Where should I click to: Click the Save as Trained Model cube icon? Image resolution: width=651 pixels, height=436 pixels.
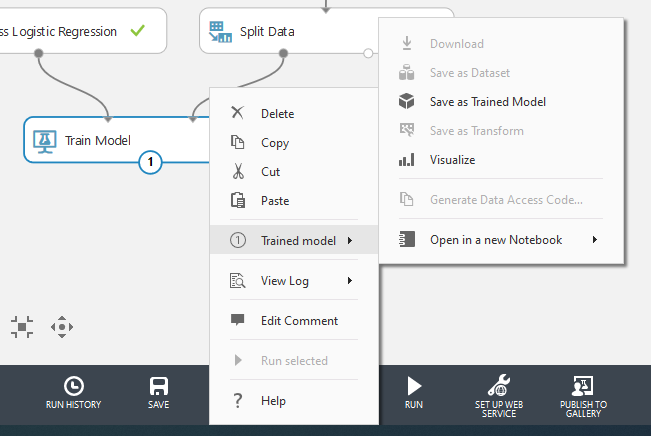[406, 101]
